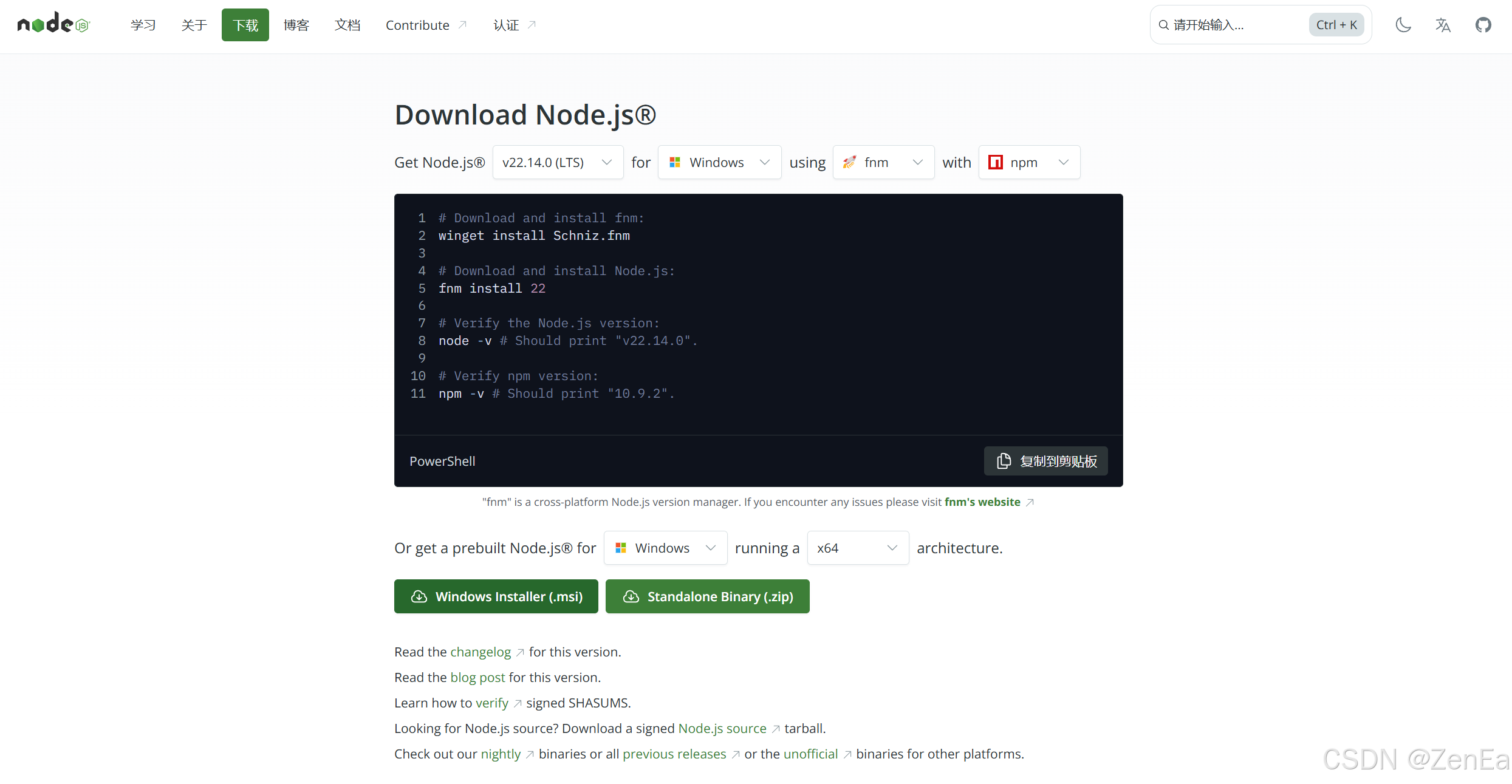Open prebuilt Windows platform dropdown
1512x784 pixels.
pos(665,548)
